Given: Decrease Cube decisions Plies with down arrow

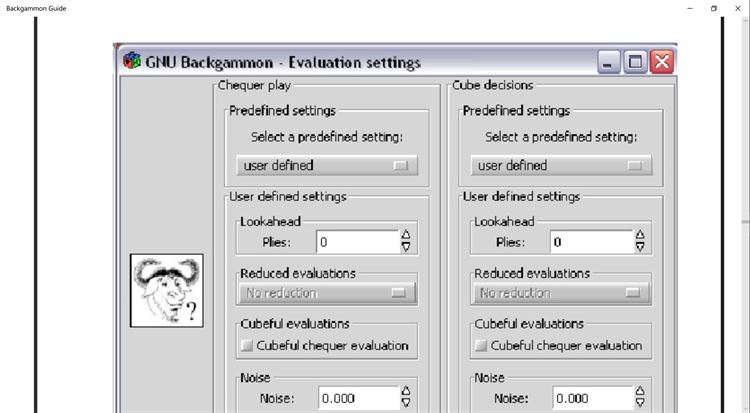Looking at the screenshot, I should point(640,247).
